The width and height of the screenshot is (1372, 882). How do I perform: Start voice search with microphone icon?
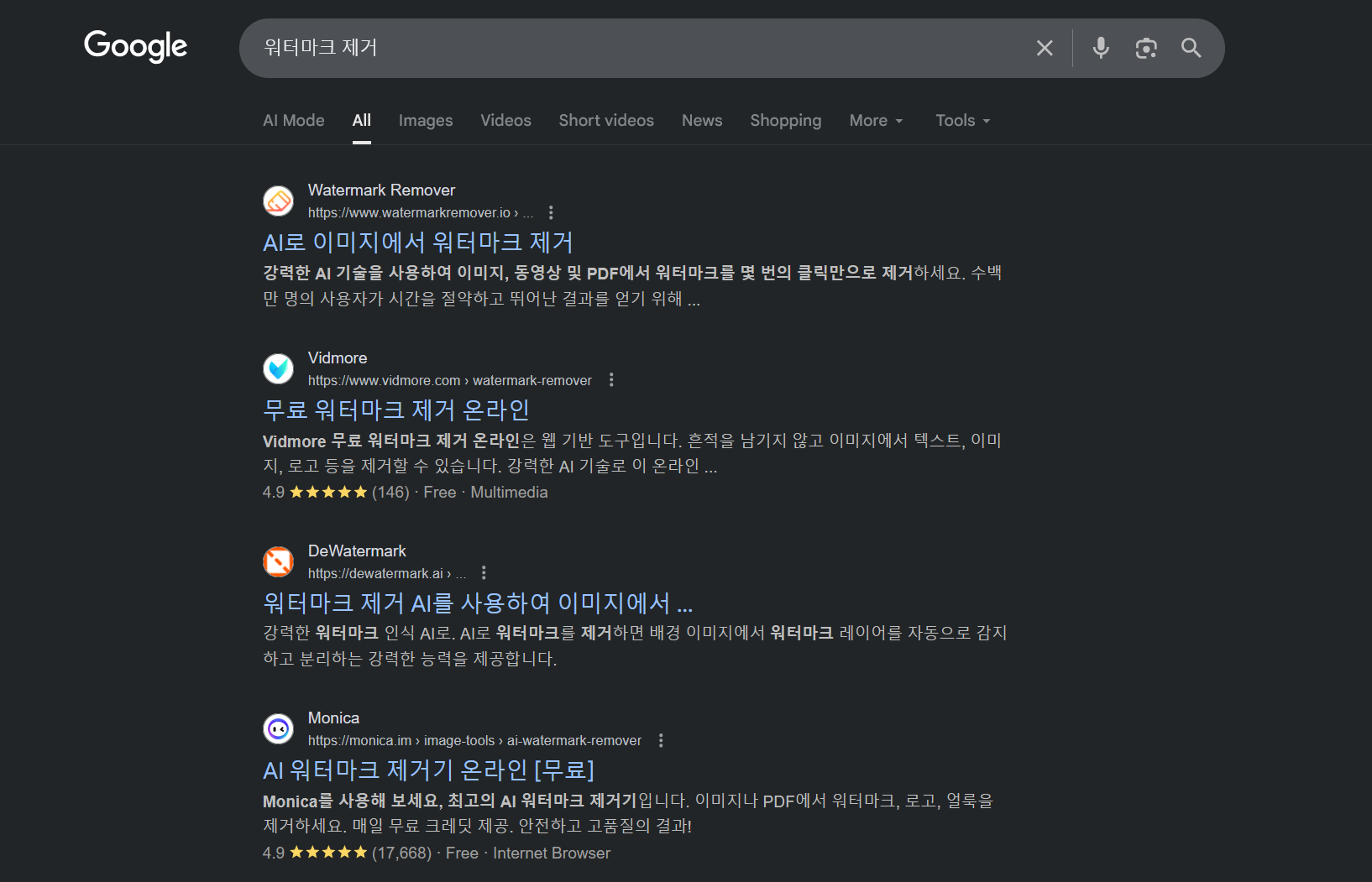coord(1100,48)
